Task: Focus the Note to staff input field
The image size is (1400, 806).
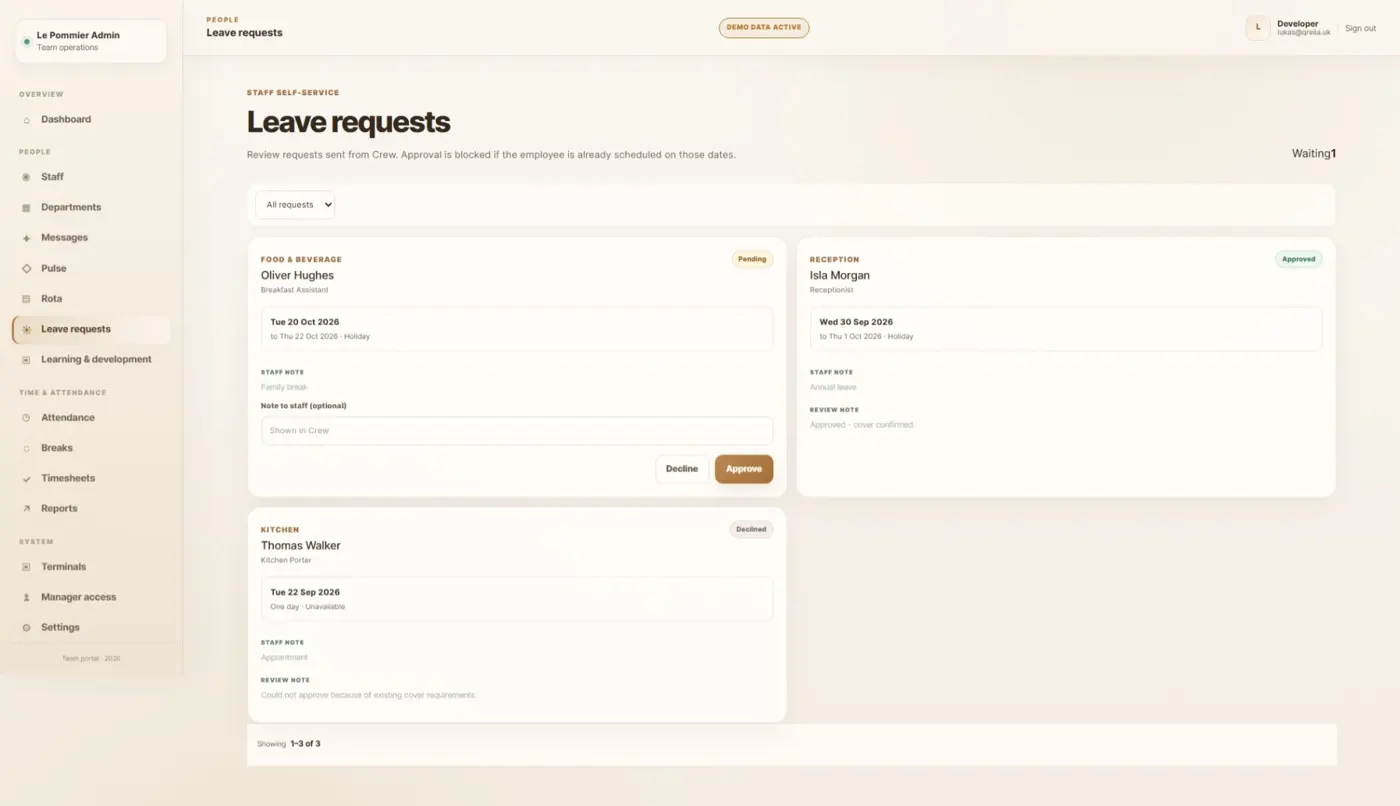Action: click(517, 431)
